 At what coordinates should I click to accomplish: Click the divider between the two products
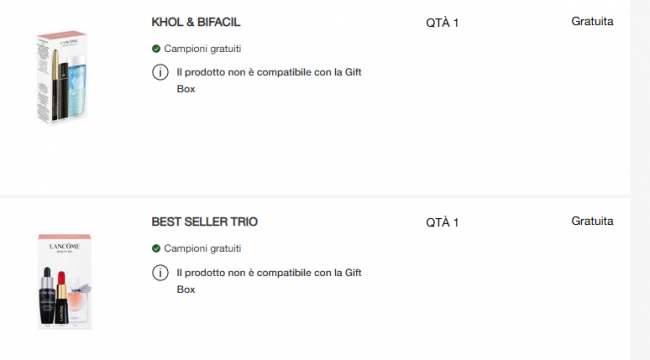pos(315,196)
